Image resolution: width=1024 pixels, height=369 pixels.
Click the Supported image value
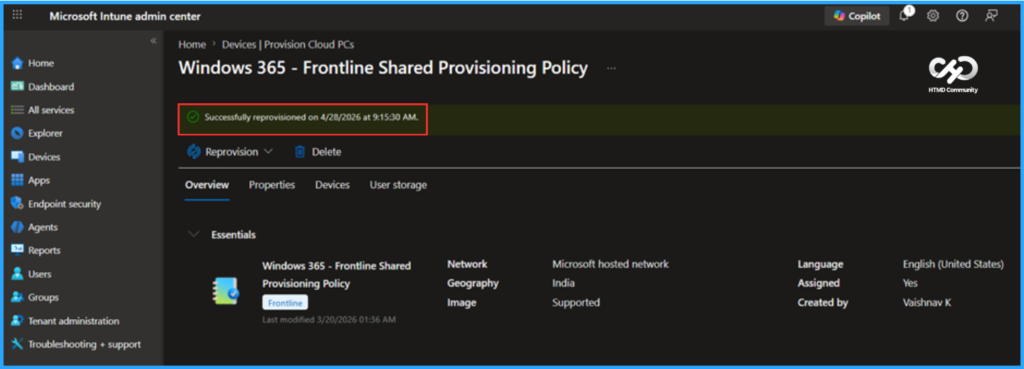pos(576,302)
